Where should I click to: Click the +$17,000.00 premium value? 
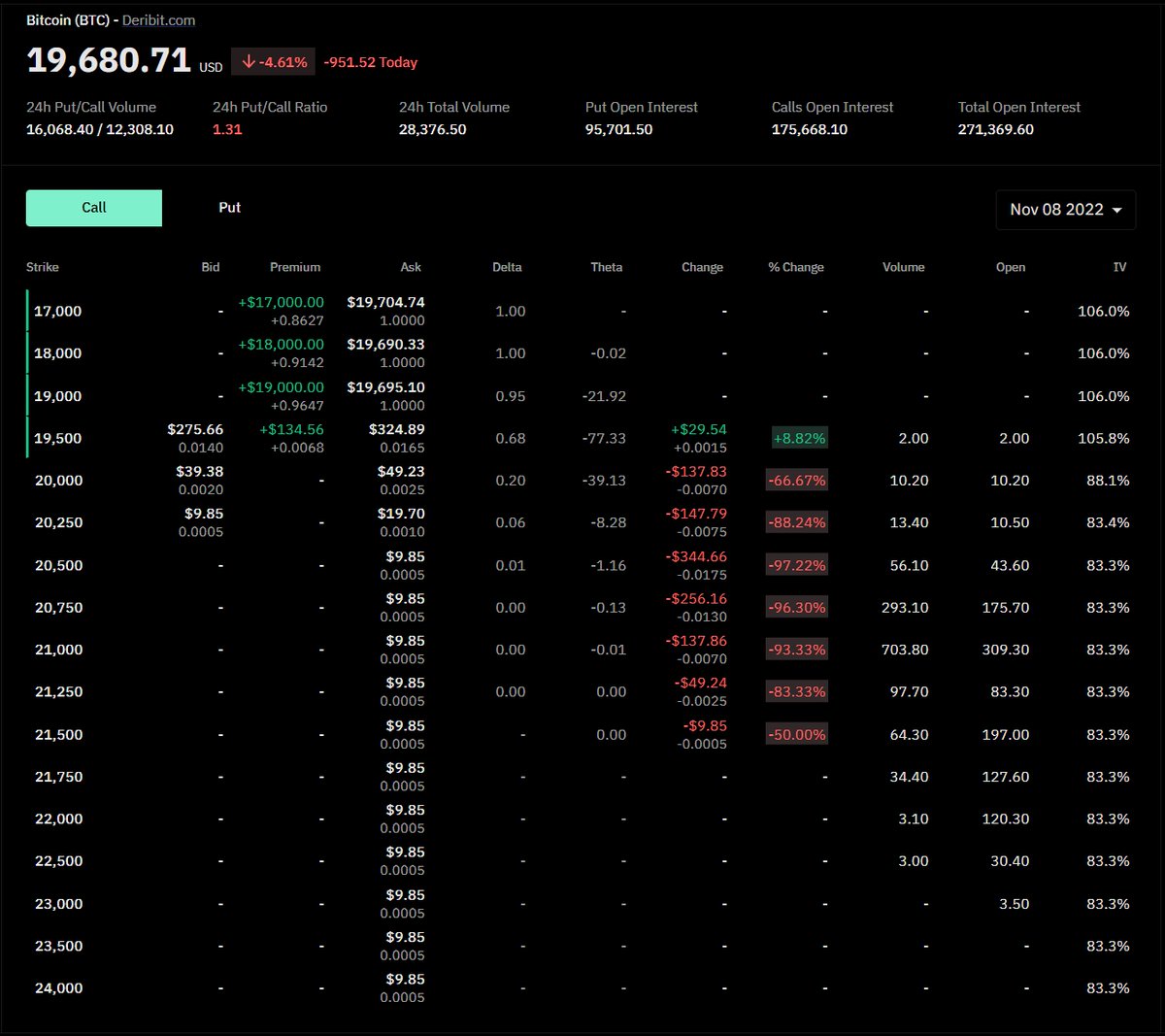tap(282, 302)
